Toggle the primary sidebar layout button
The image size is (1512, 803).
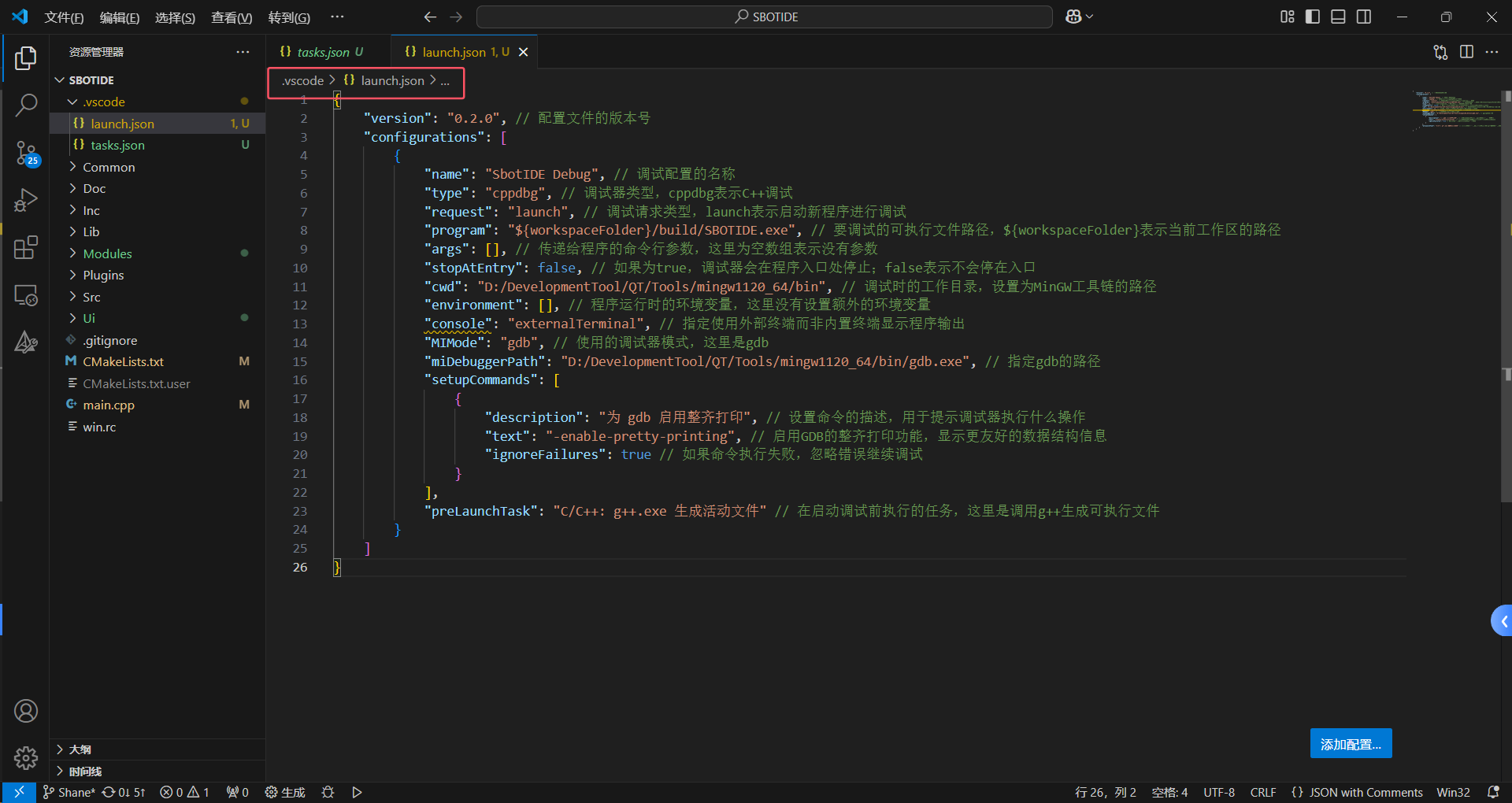pos(1313,17)
